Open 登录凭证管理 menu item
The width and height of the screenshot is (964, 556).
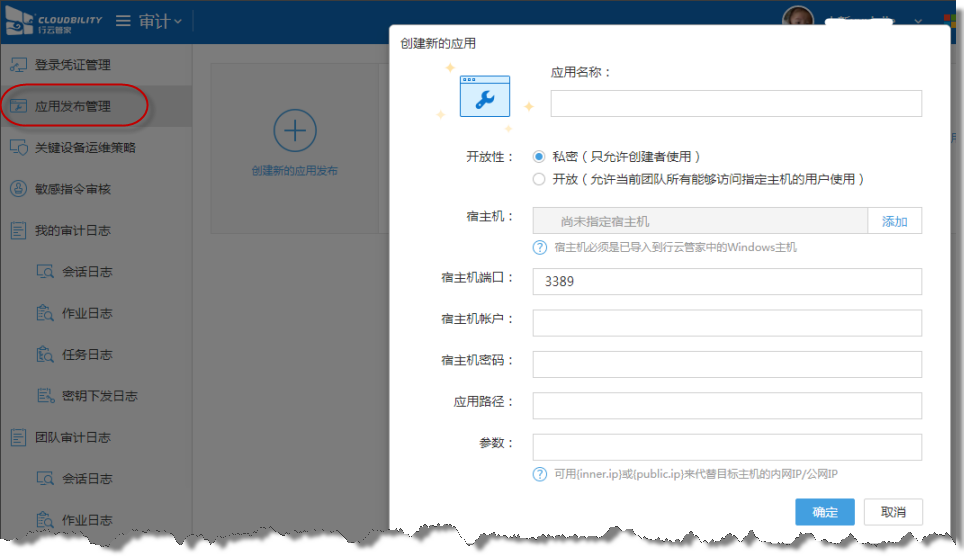point(73,65)
